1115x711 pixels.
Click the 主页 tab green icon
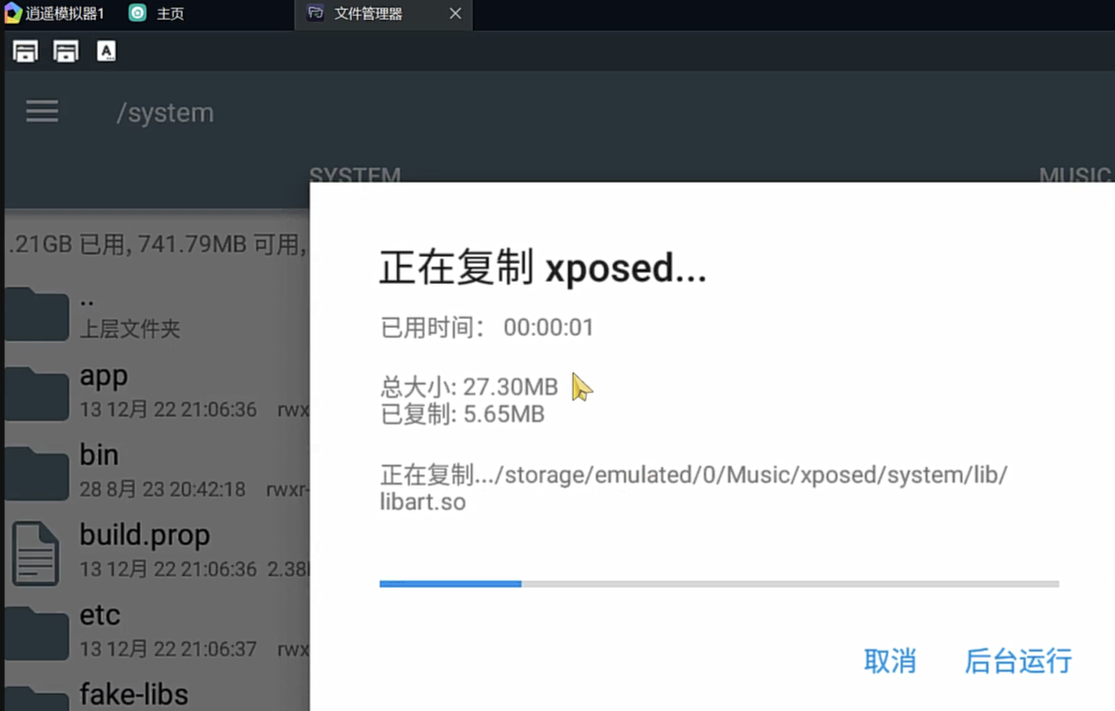tap(137, 13)
